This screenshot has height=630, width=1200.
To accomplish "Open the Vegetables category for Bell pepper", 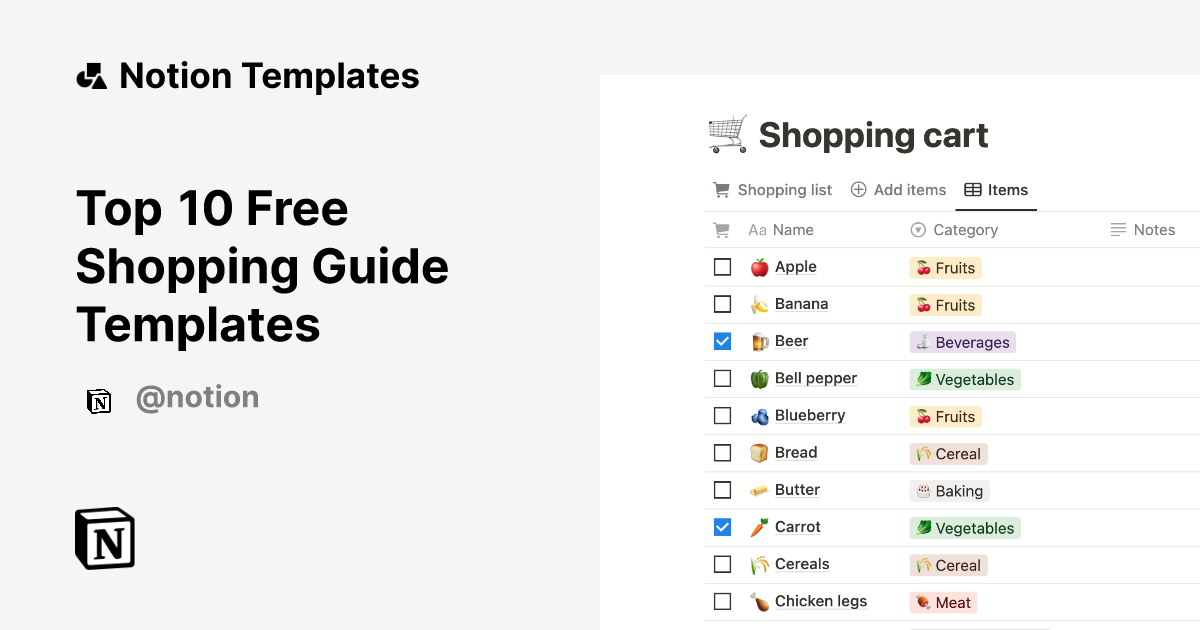I will tap(965, 379).
